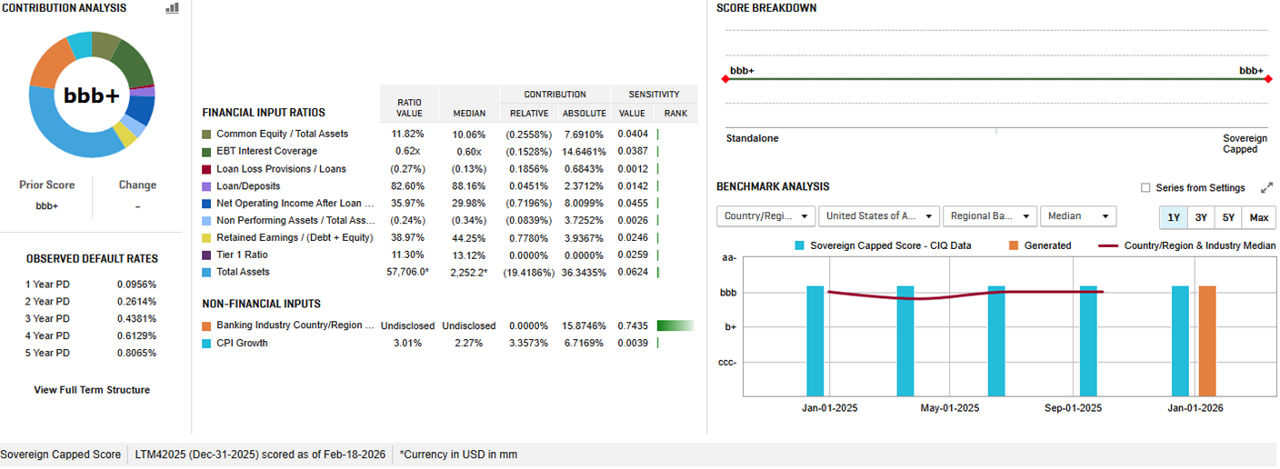Image resolution: width=1280 pixels, height=469 pixels.
Task: Click the Sovereign Capped Score legend square
Action: tap(800, 245)
